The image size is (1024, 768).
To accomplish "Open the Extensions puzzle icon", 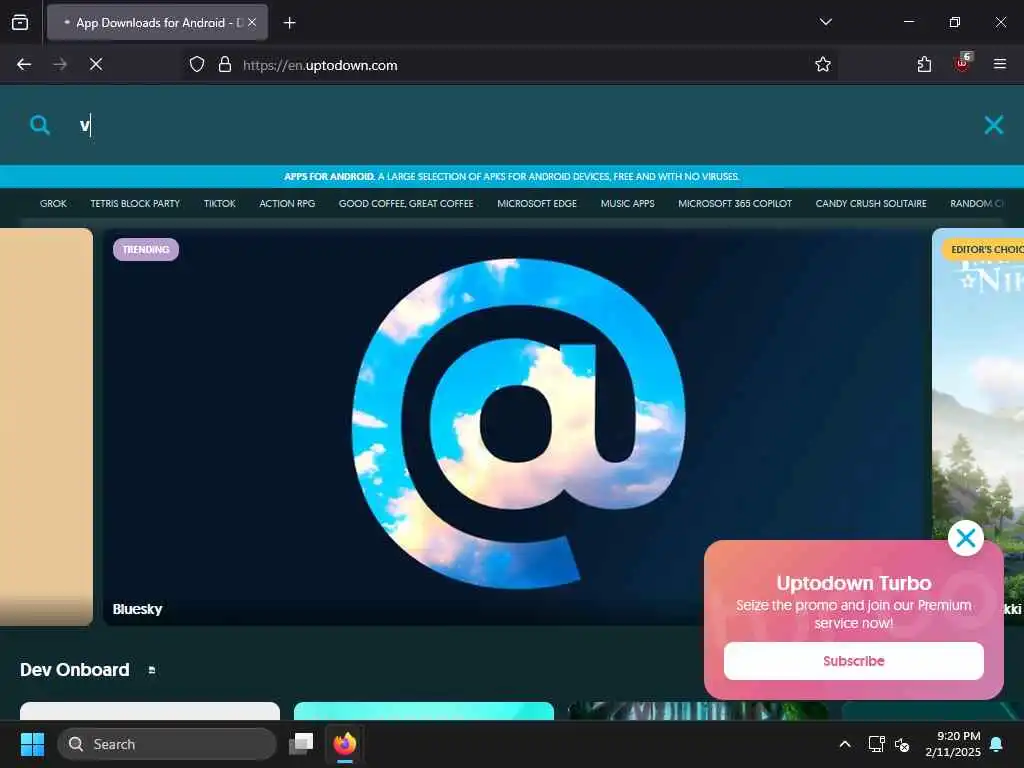I will [x=924, y=64].
